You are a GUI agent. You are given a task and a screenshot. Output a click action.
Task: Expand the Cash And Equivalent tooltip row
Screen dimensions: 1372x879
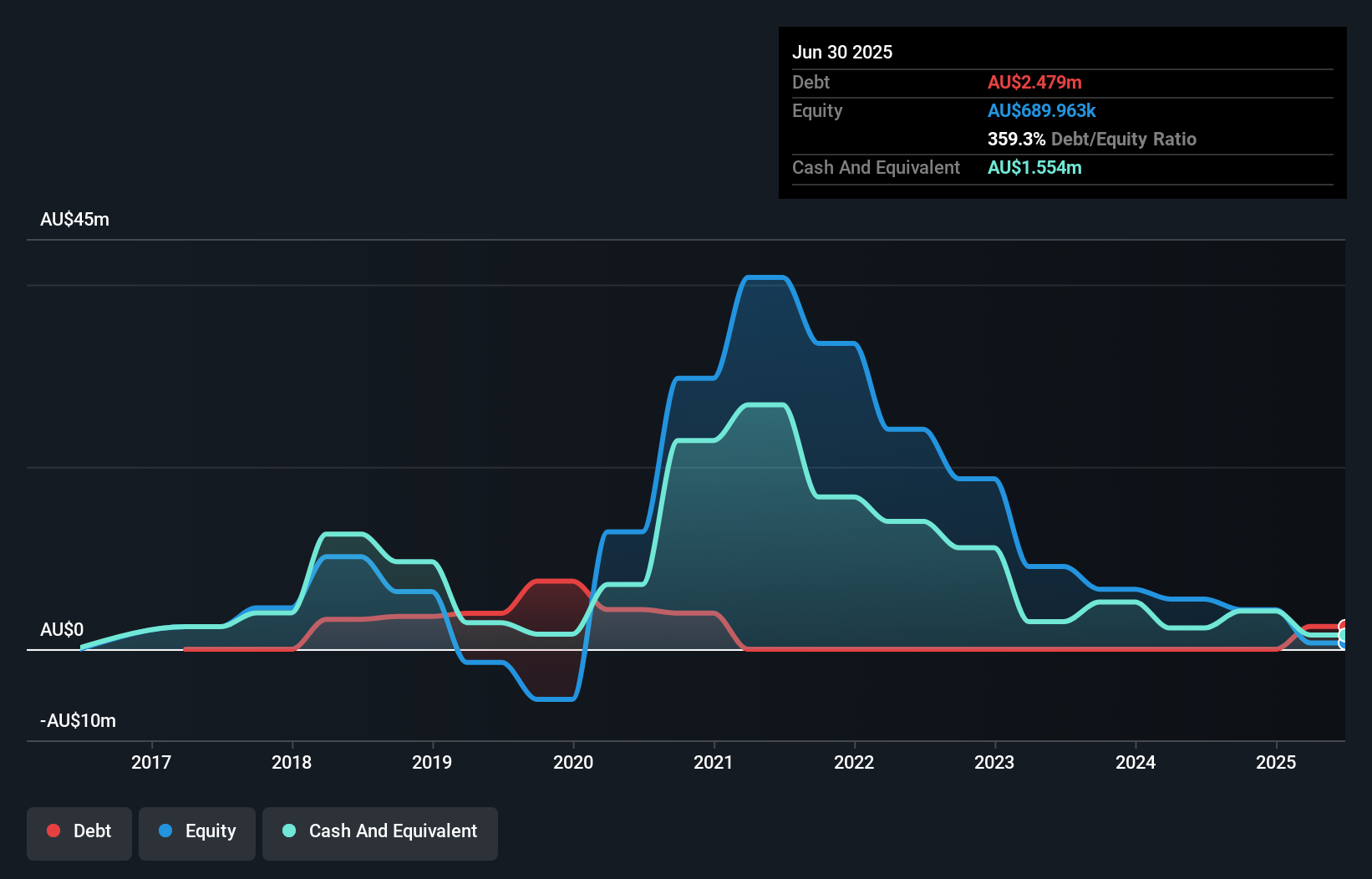pyautogui.click(x=875, y=167)
